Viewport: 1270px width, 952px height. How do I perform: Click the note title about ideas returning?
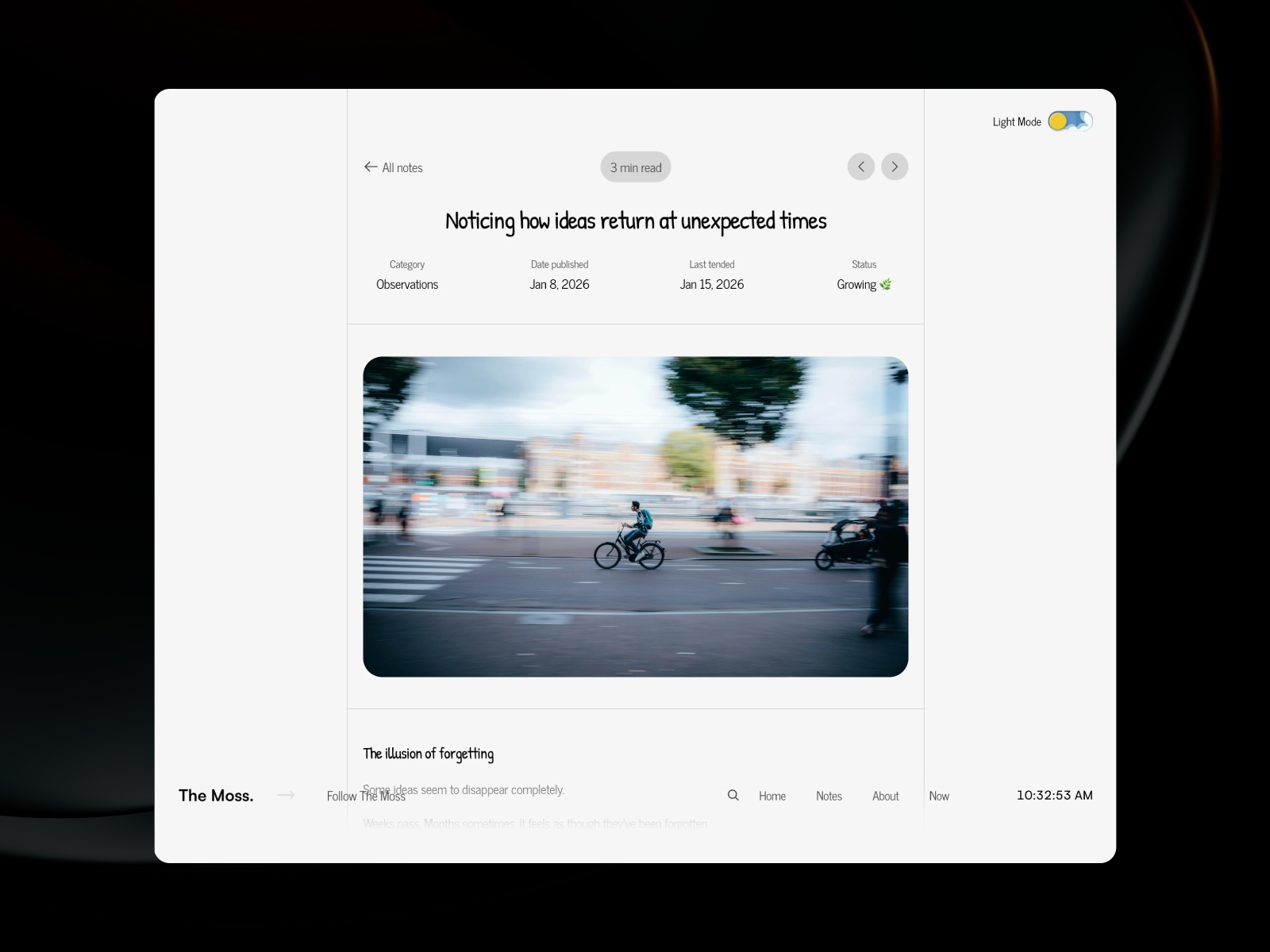pyautogui.click(x=635, y=221)
